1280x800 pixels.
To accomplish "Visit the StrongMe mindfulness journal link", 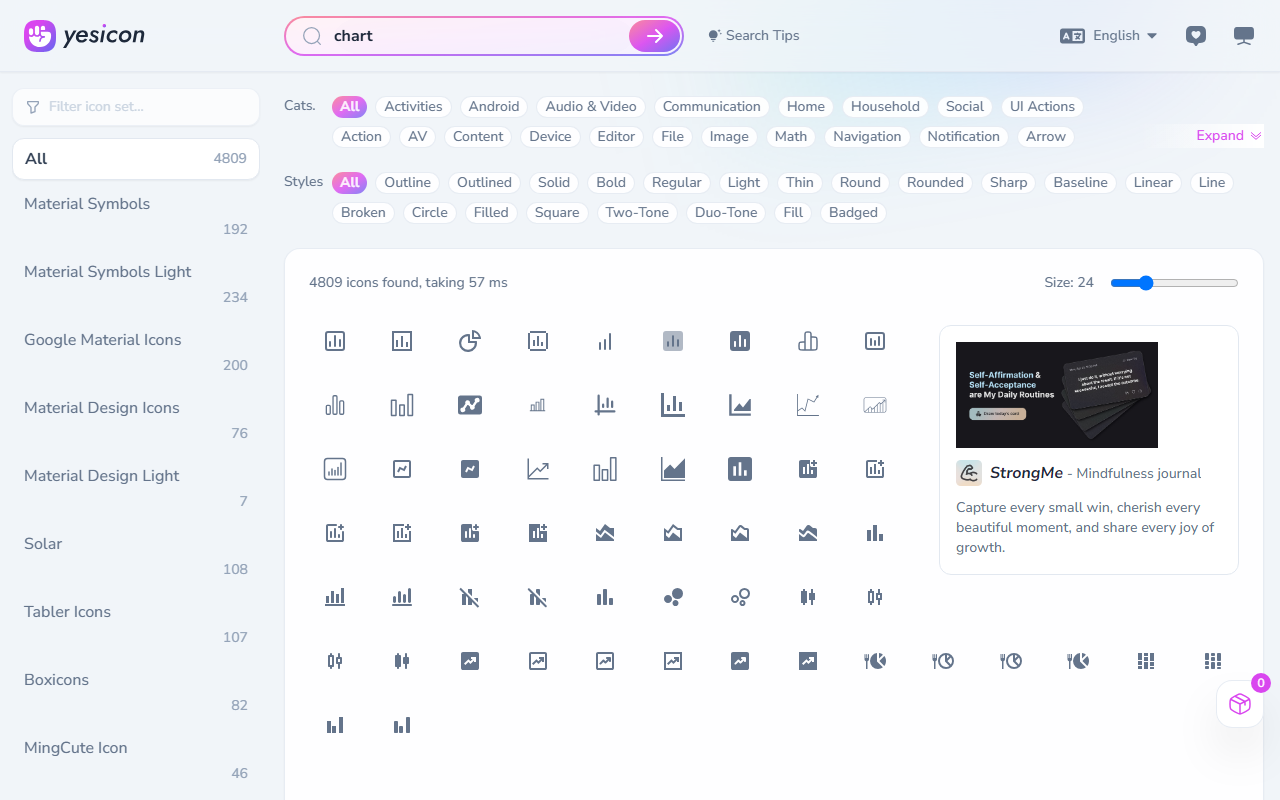I will click(x=1095, y=473).
